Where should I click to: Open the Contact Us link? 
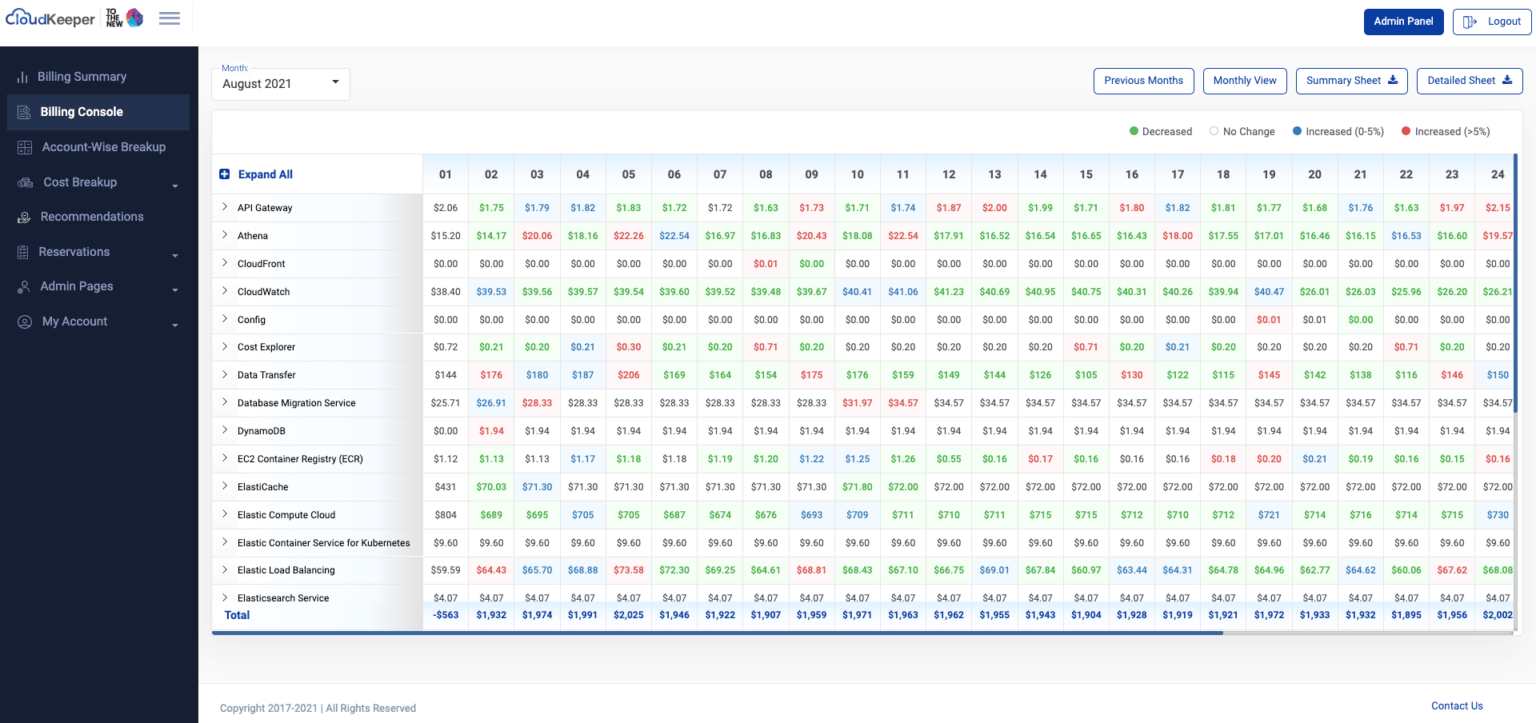(1456, 706)
